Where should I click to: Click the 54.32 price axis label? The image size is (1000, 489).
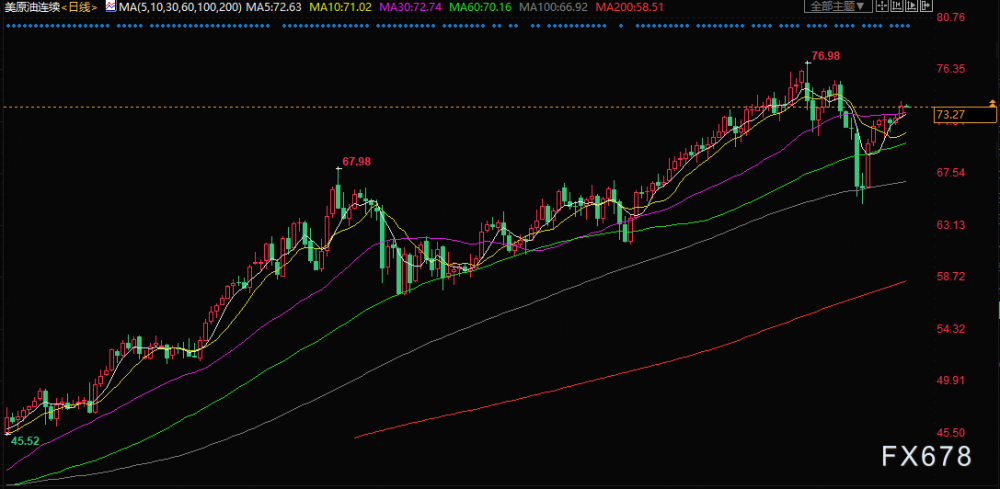coord(951,329)
